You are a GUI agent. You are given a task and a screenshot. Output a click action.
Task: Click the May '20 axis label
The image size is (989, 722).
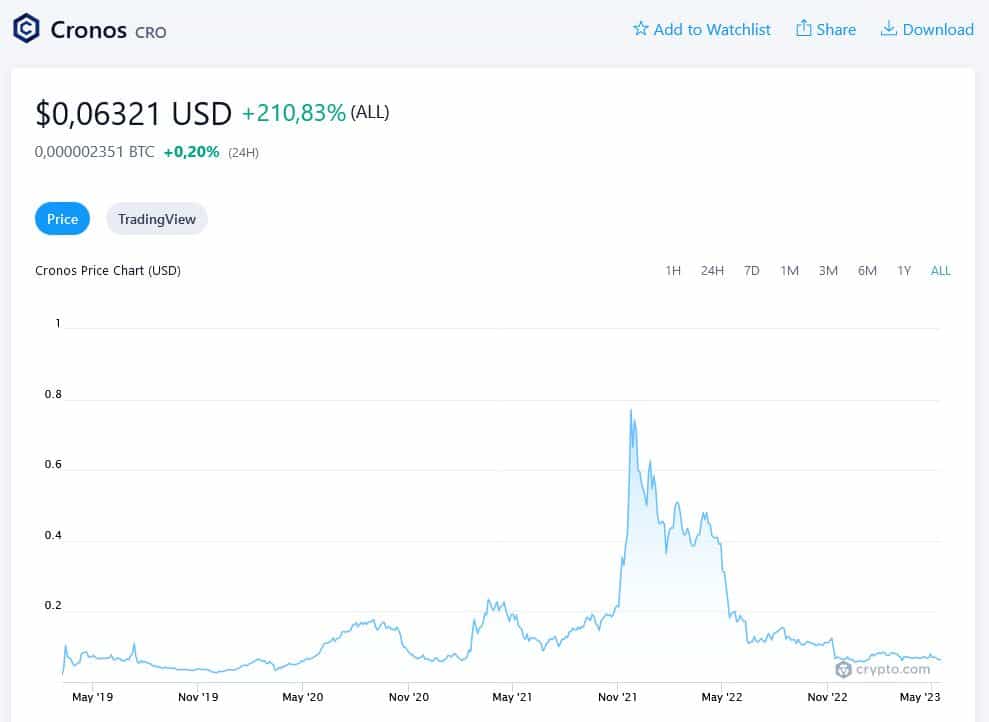pyautogui.click(x=303, y=697)
